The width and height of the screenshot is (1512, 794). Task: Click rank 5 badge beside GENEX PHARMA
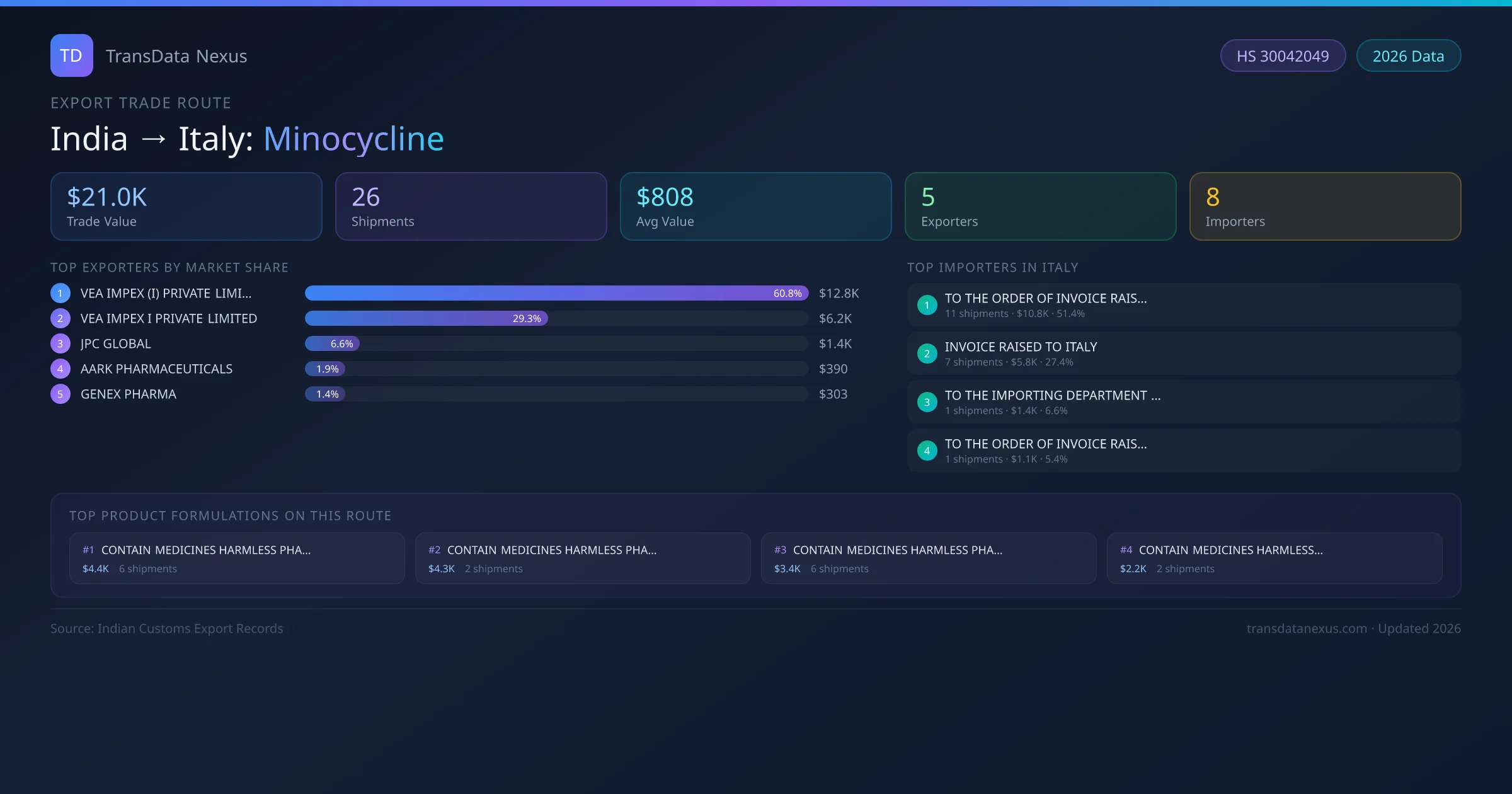pos(60,394)
